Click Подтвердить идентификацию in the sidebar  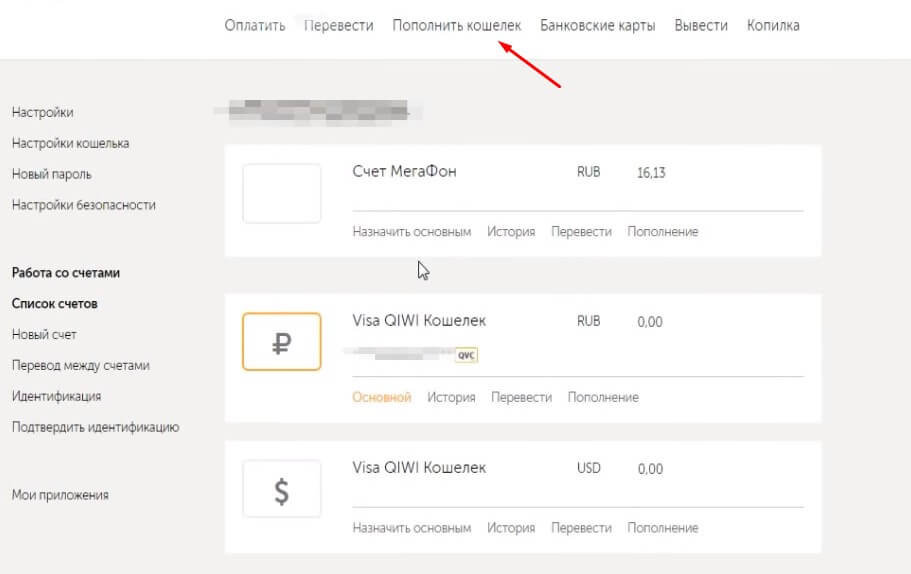click(95, 427)
